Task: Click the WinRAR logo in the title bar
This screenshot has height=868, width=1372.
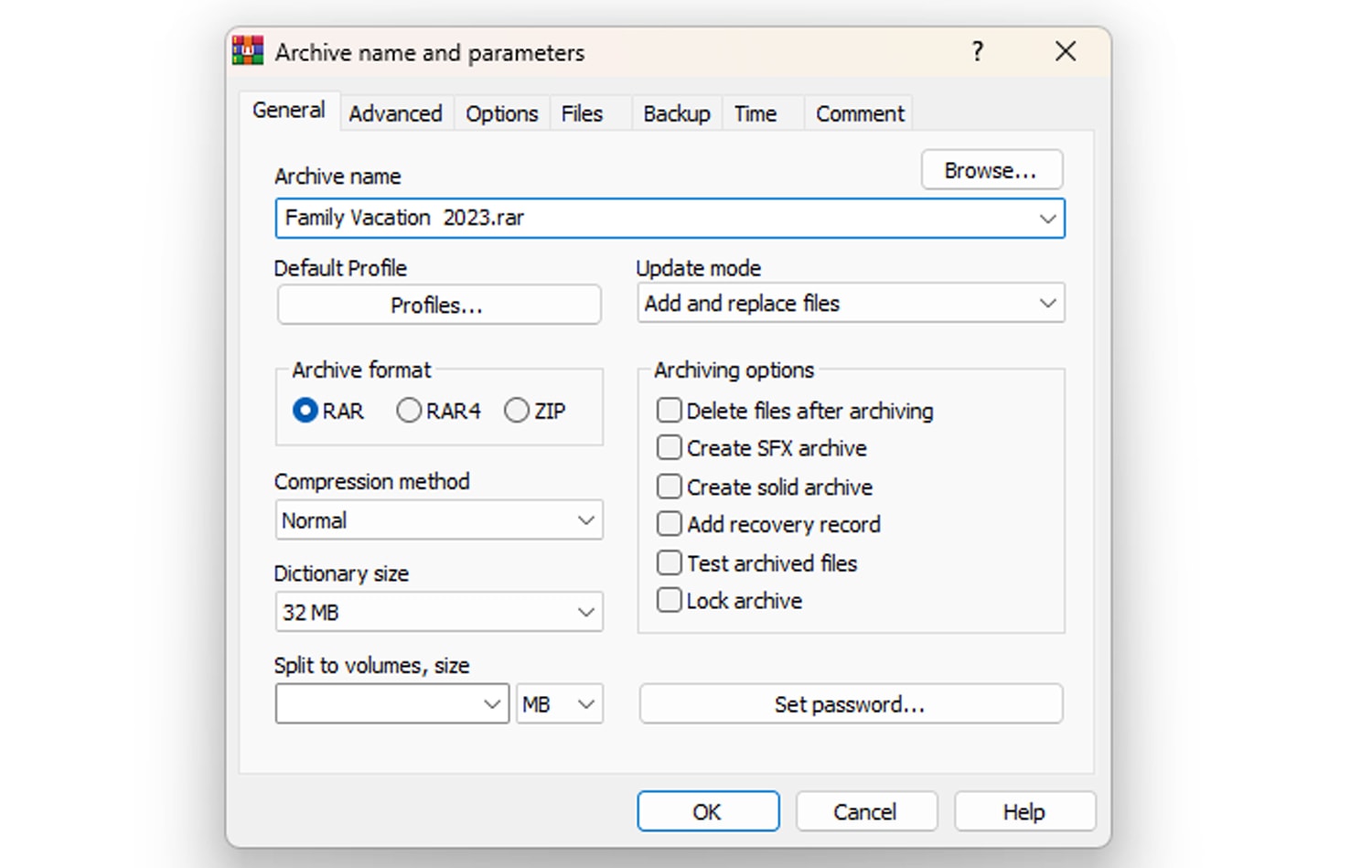Action: tap(245, 50)
